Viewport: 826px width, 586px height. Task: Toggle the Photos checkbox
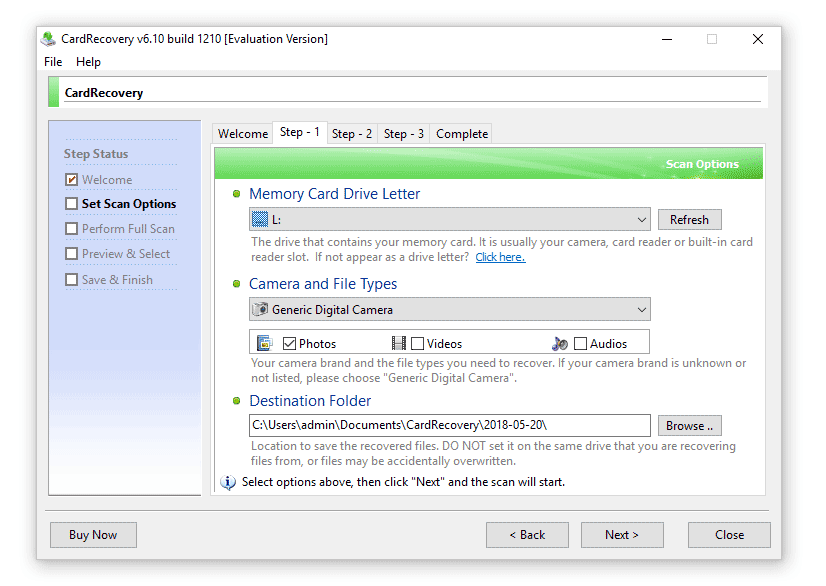click(x=289, y=344)
